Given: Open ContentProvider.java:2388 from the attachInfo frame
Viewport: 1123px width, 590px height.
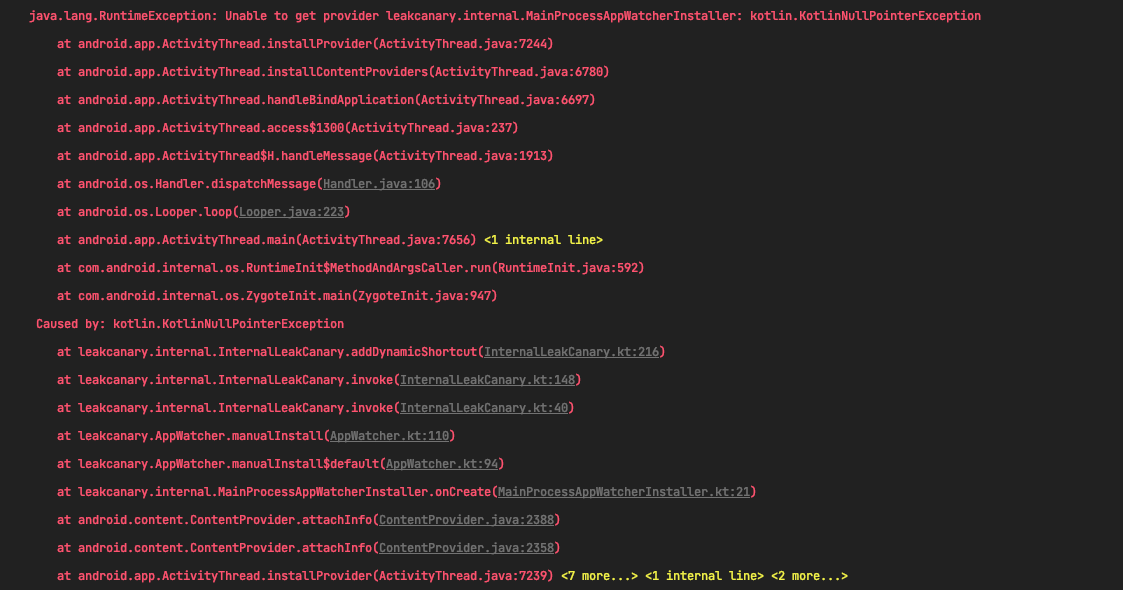Looking at the screenshot, I should [x=466, y=519].
